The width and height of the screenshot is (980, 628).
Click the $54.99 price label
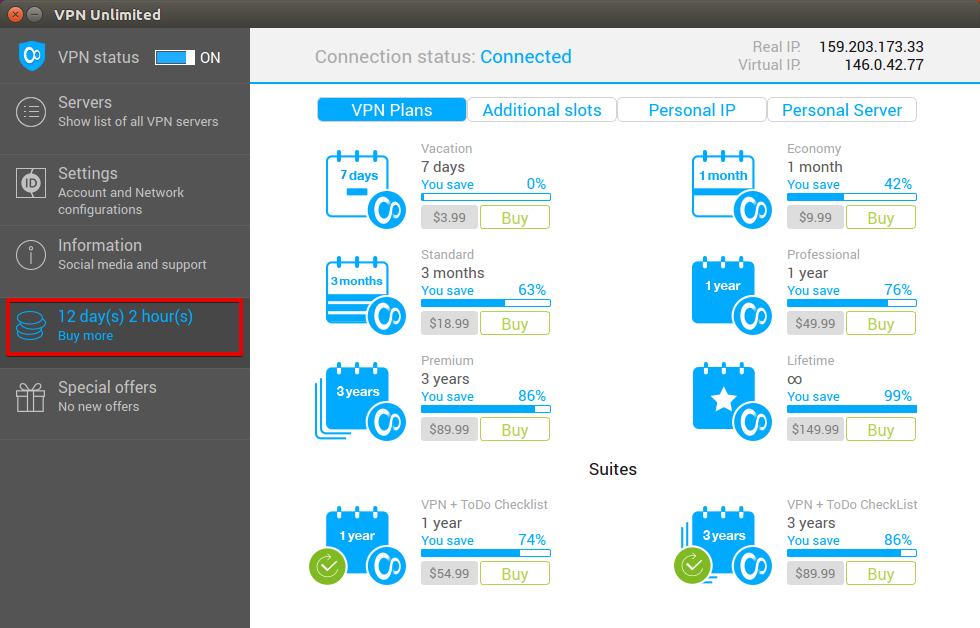click(449, 573)
